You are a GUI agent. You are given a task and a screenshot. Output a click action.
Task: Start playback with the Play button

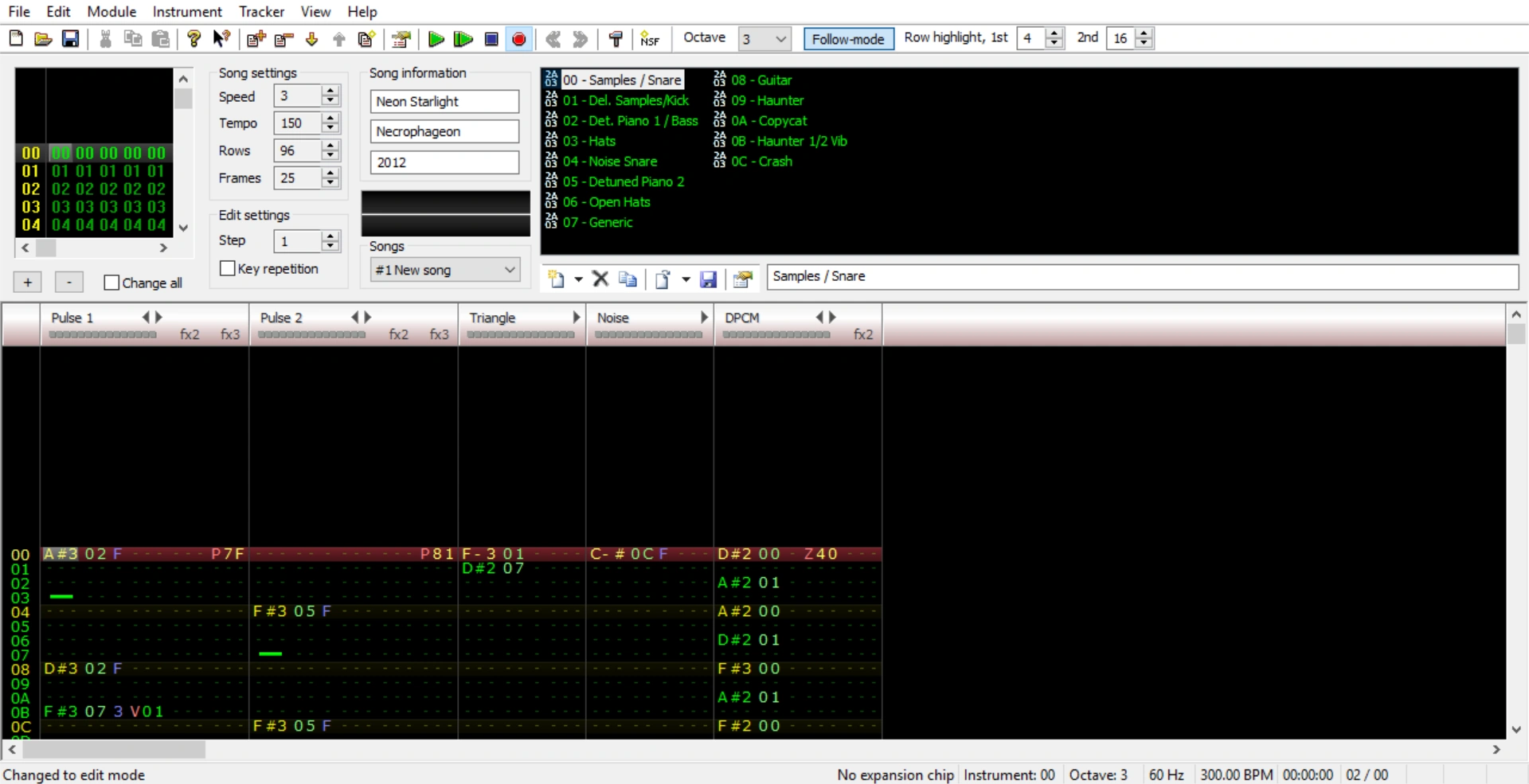pyautogui.click(x=436, y=38)
